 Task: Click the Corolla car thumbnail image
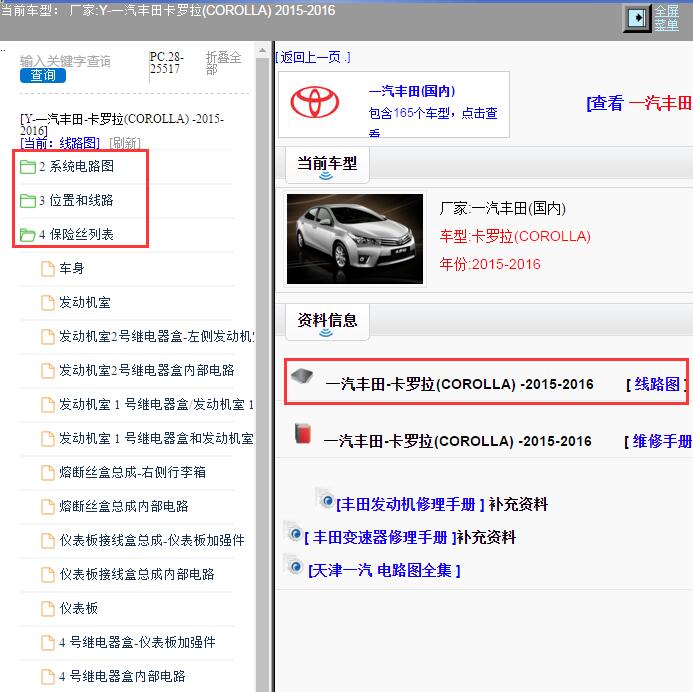[x=355, y=239]
